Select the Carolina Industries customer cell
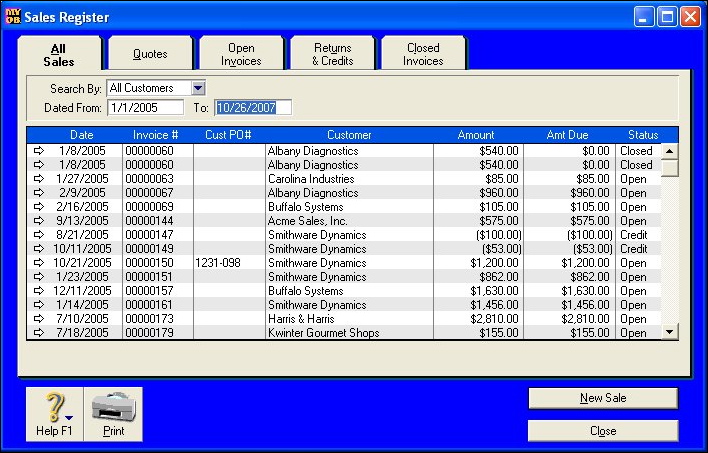The height and width of the screenshot is (453, 708). [349, 178]
